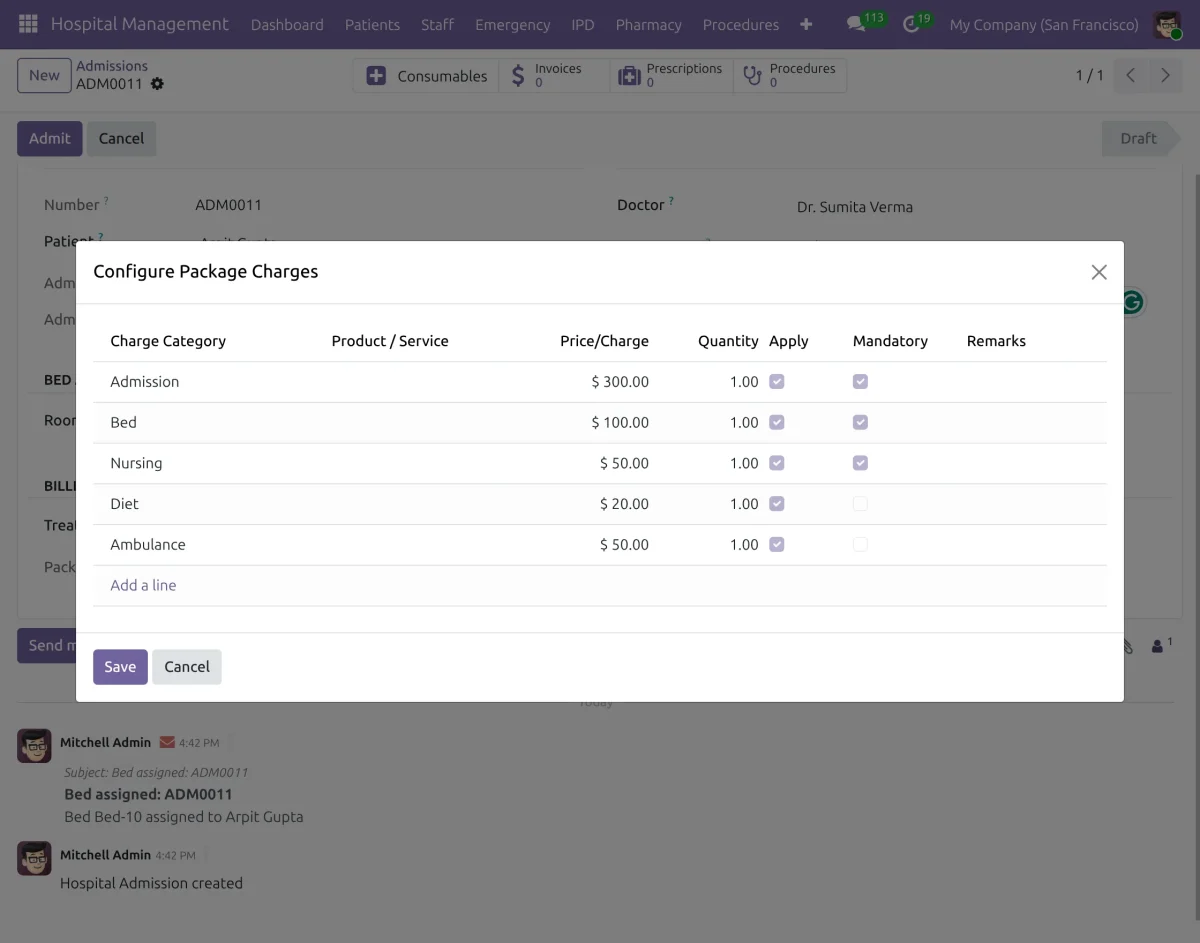Open the Procedures menu in navbar
The height and width of the screenshot is (943, 1200).
pyautogui.click(x=741, y=24)
